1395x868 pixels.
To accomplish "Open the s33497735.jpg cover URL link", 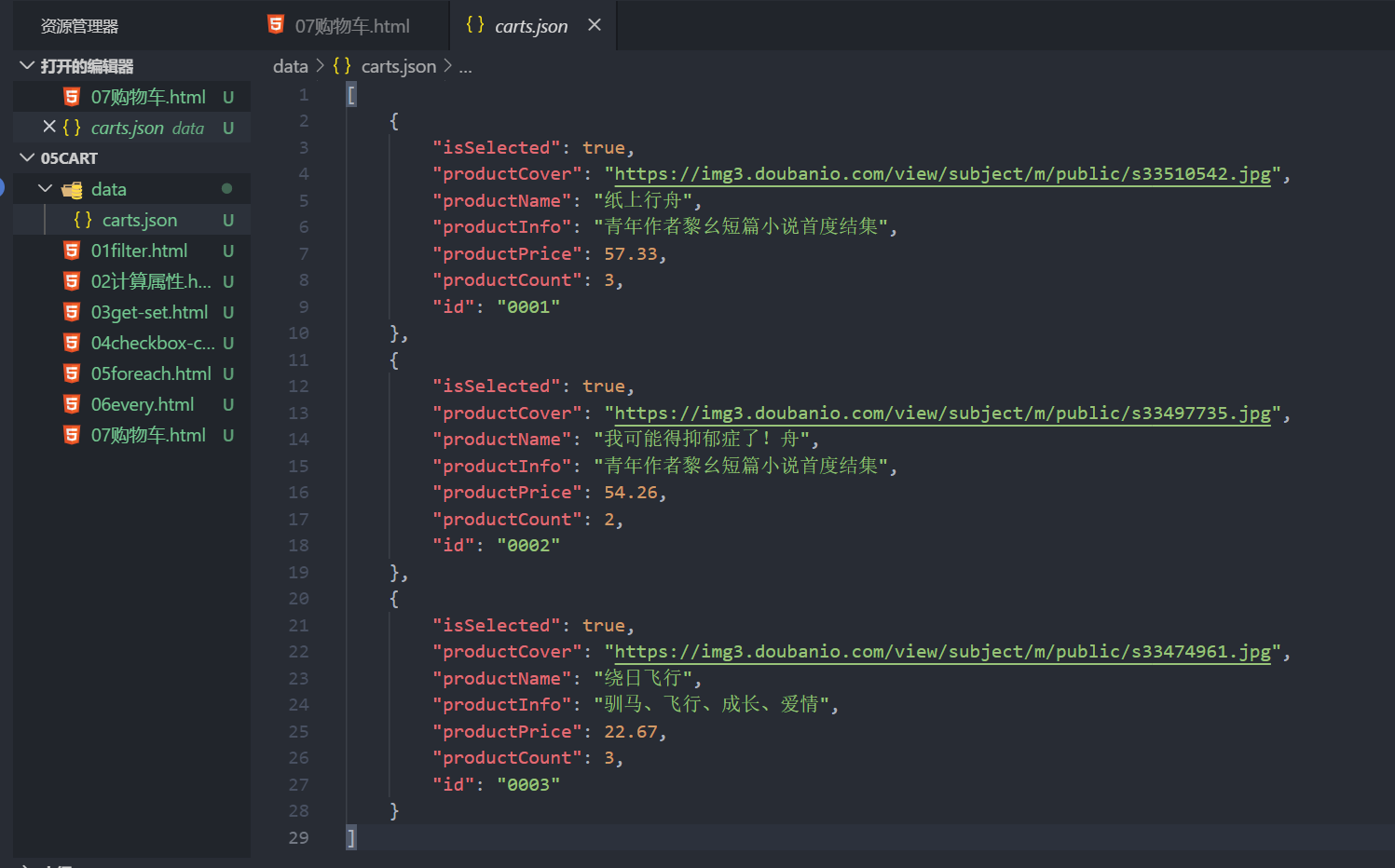I will pyautogui.click(x=942, y=414).
